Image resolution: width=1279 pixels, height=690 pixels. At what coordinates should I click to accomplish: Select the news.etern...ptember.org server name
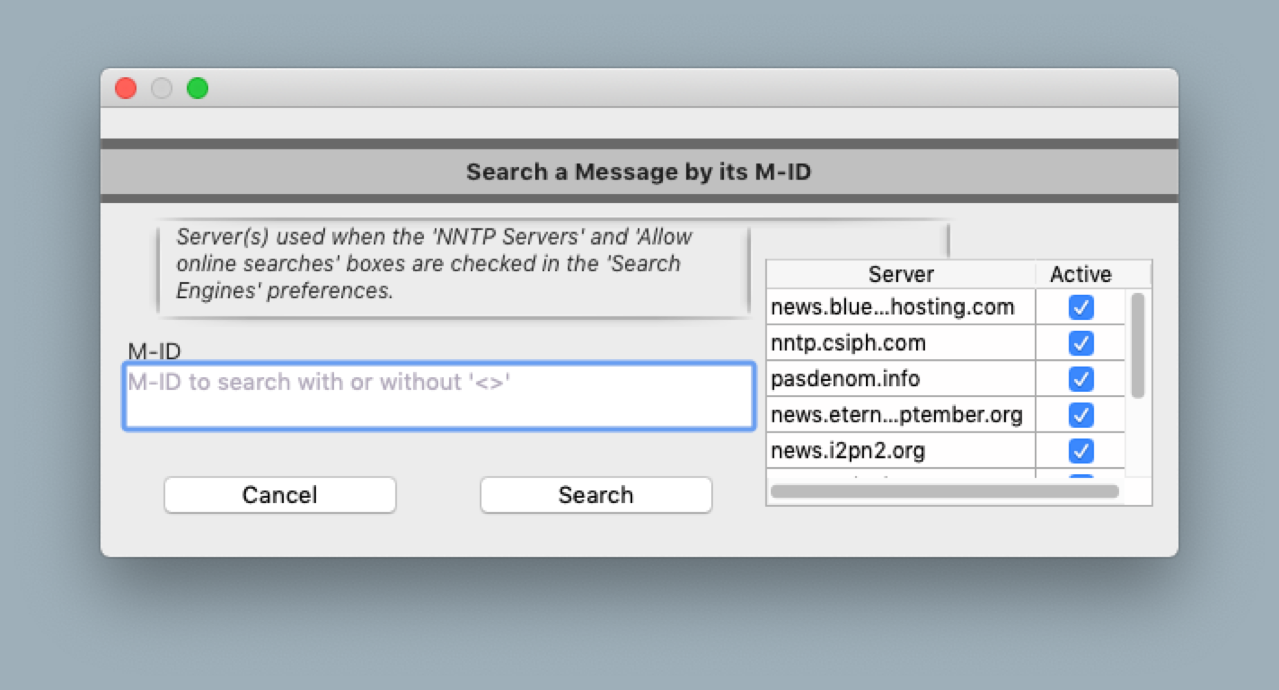pyautogui.click(x=896, y=415)
